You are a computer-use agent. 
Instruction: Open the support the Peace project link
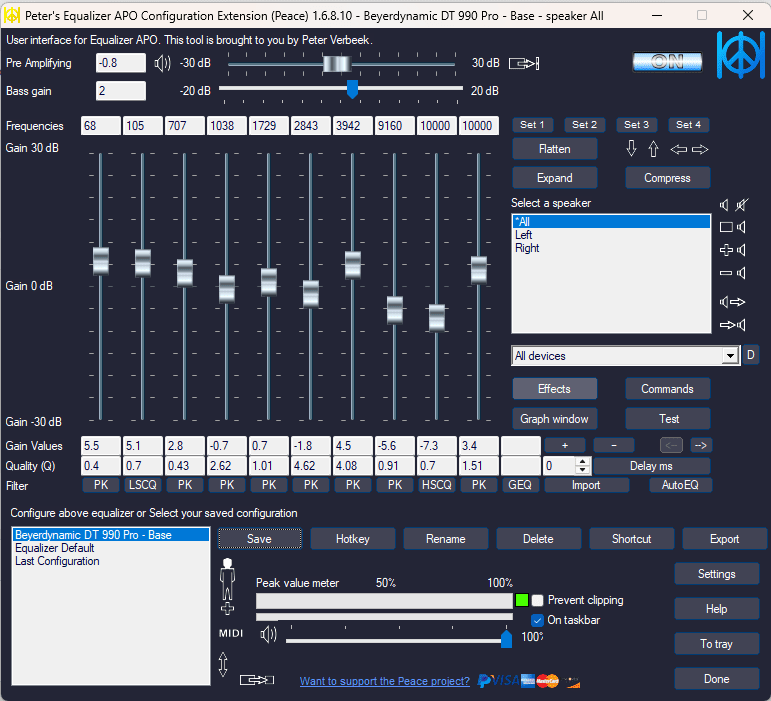(x=385, y=681)
